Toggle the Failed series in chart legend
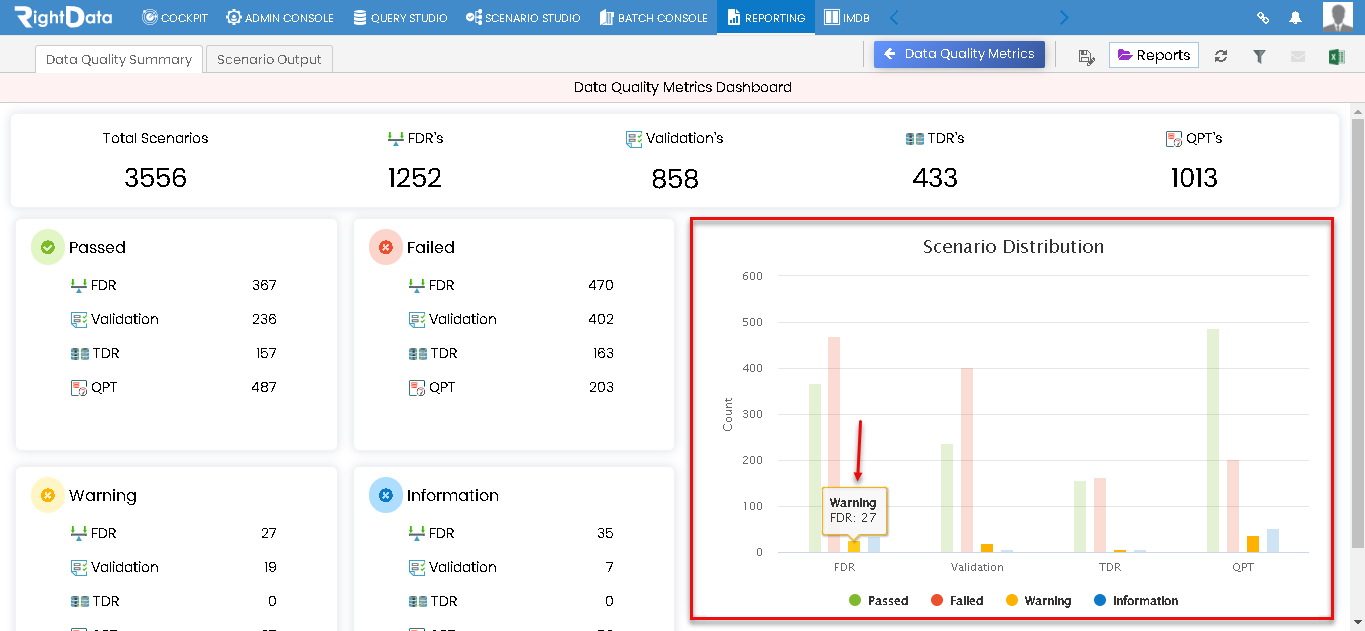Screen dimensions: 1365x631 click(957, 601)
